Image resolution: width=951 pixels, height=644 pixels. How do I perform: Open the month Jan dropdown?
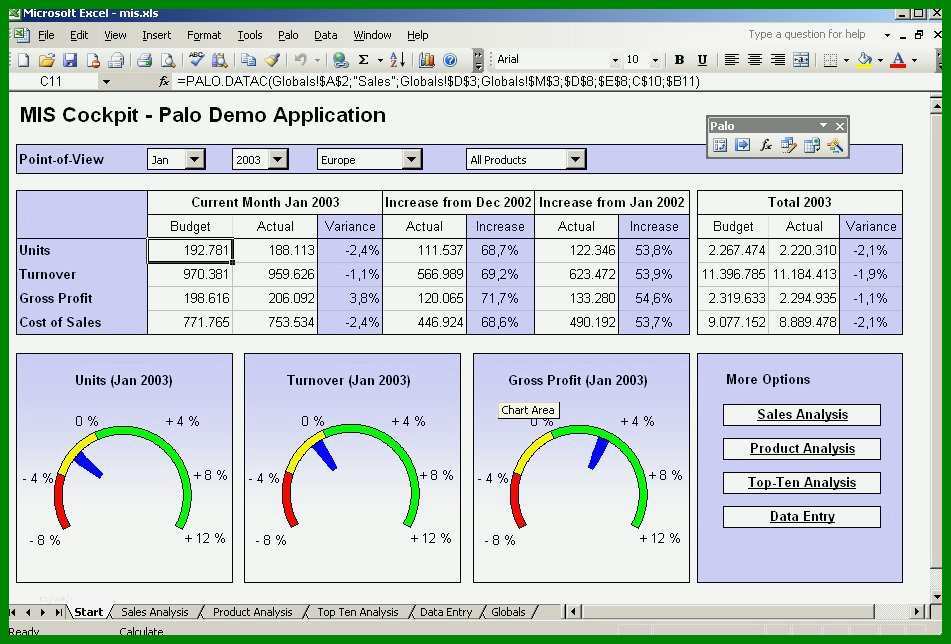[x=195, y=159]
